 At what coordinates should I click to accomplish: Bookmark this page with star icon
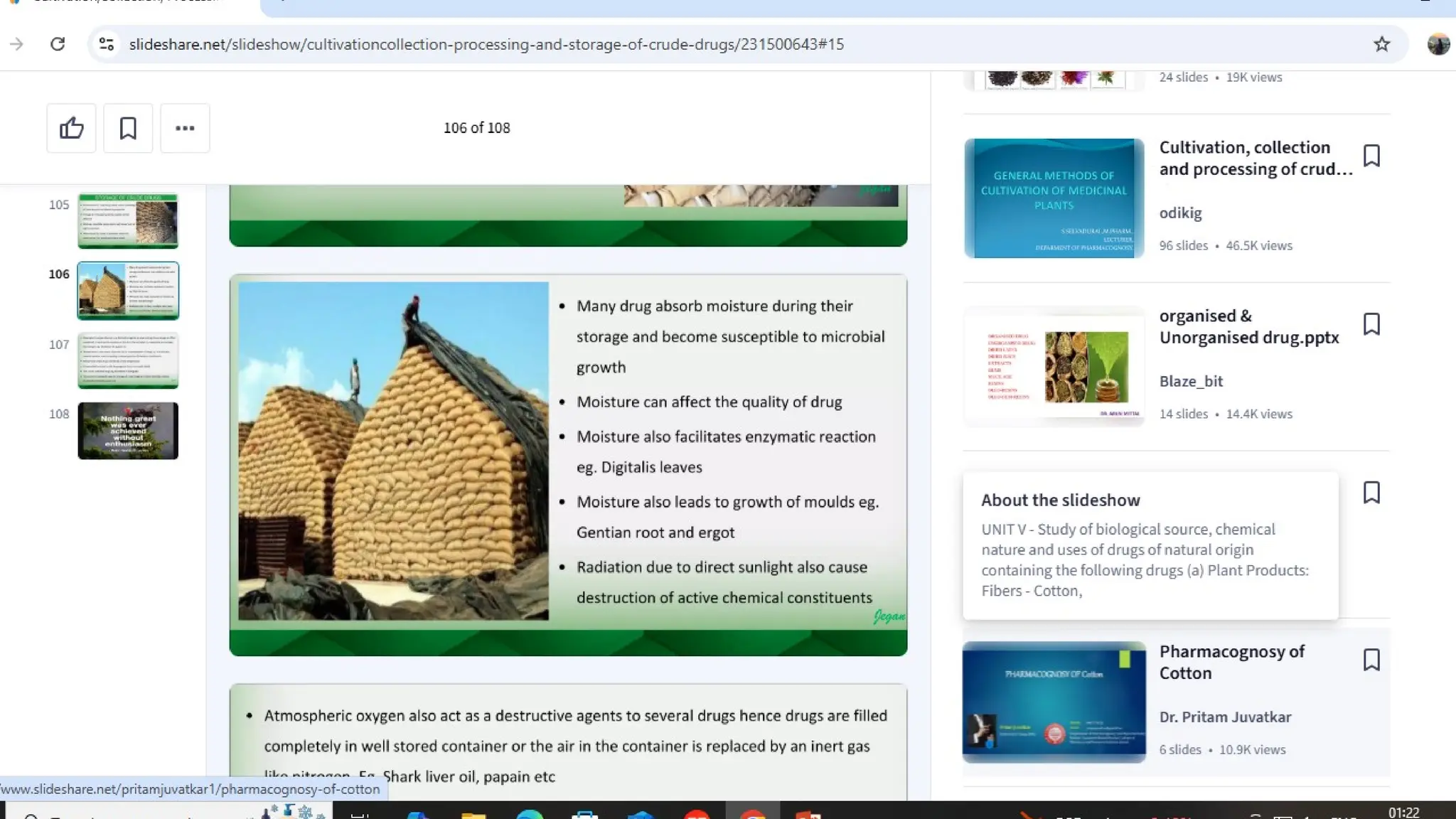point(1381,44)
